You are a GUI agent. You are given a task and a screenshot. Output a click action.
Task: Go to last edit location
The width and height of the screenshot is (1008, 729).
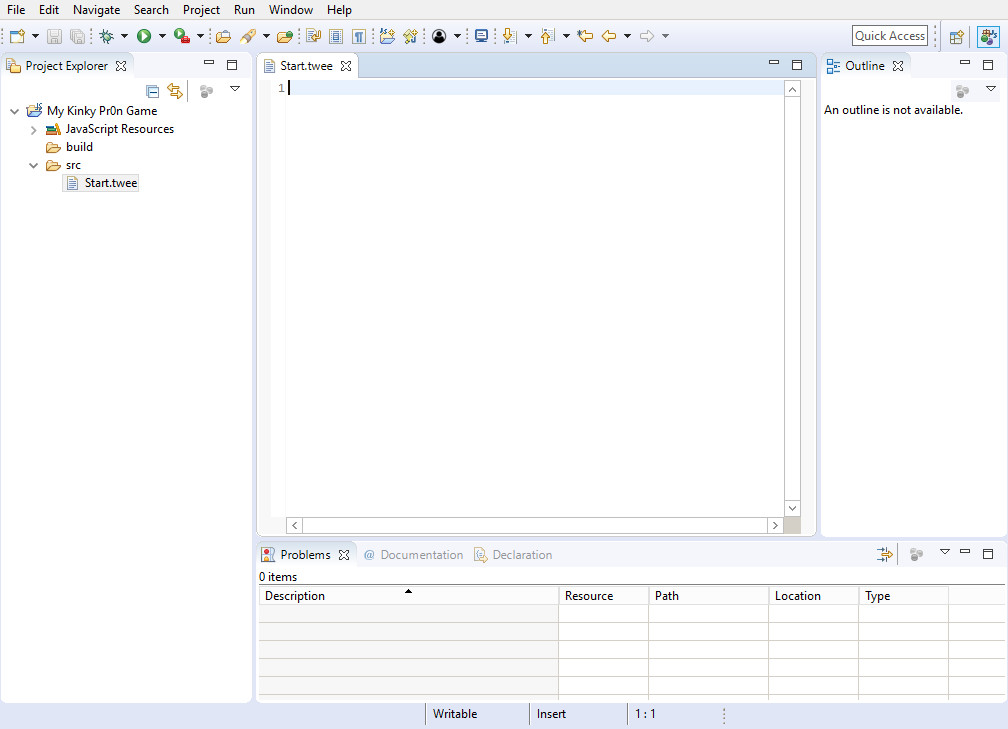coord(586,36)
